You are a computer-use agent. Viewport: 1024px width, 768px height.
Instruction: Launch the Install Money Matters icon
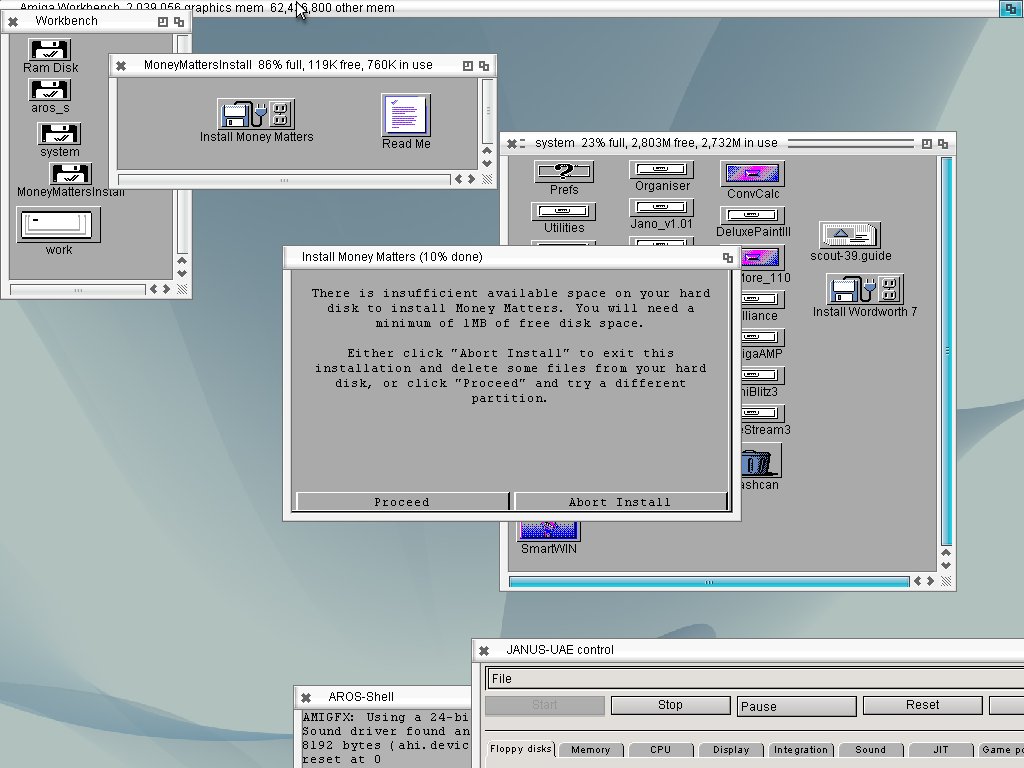point(256,114)
